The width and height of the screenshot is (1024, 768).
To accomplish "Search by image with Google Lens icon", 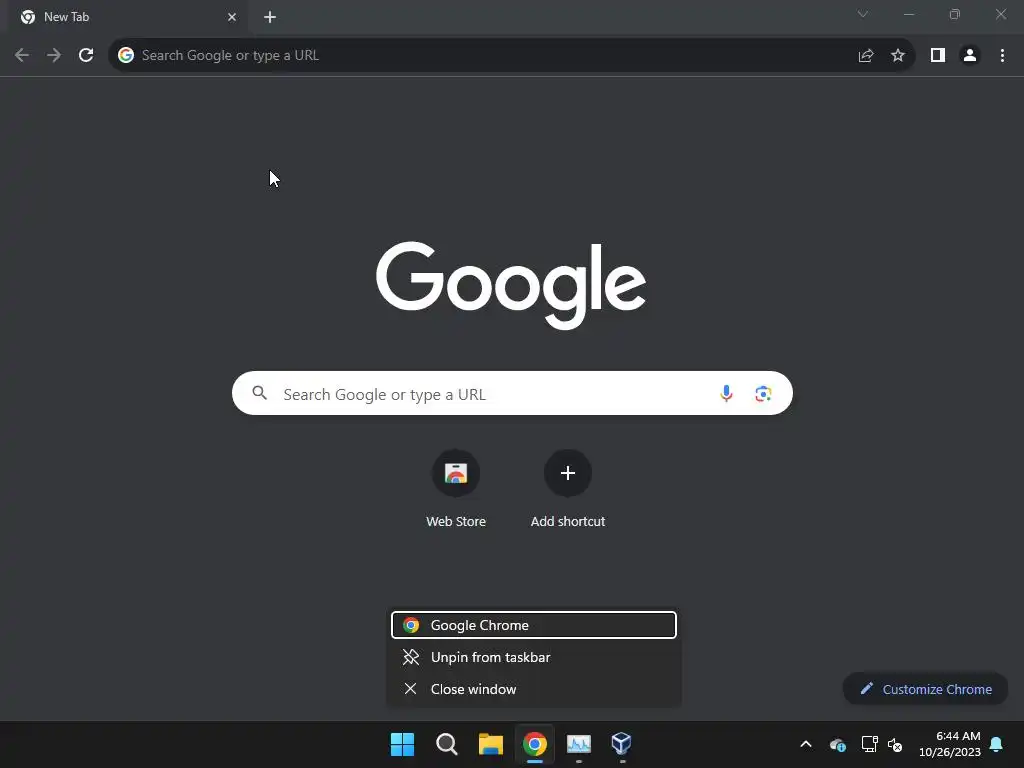I will click(x=763, y=393).
